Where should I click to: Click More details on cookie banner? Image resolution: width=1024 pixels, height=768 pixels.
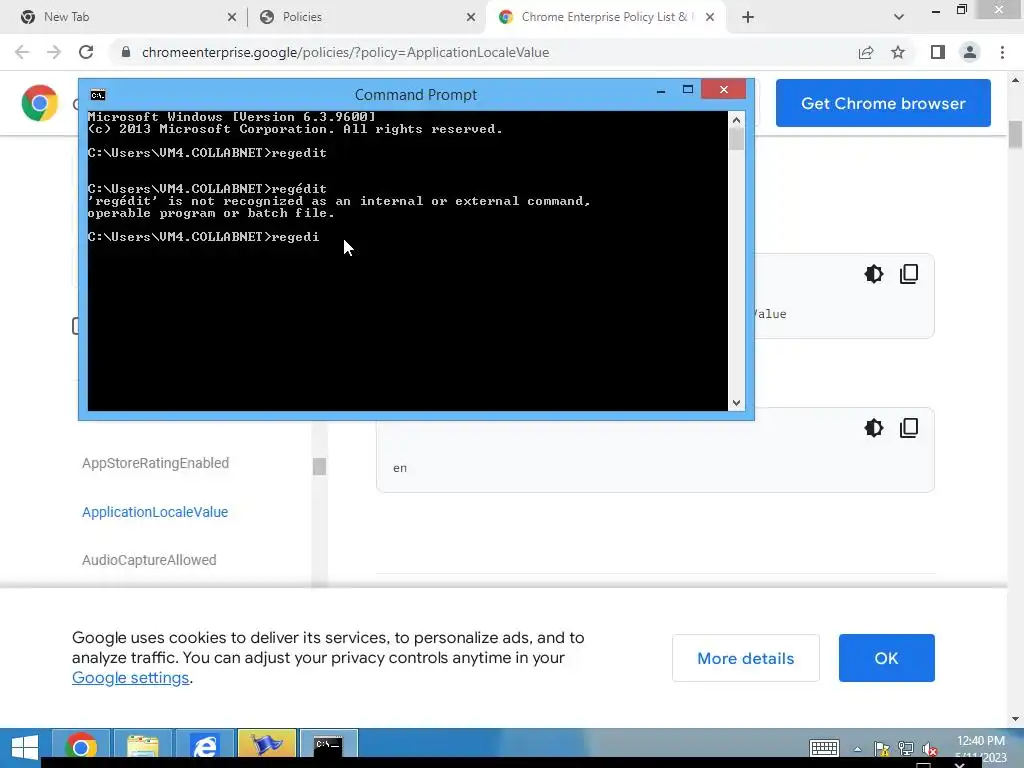746,658
